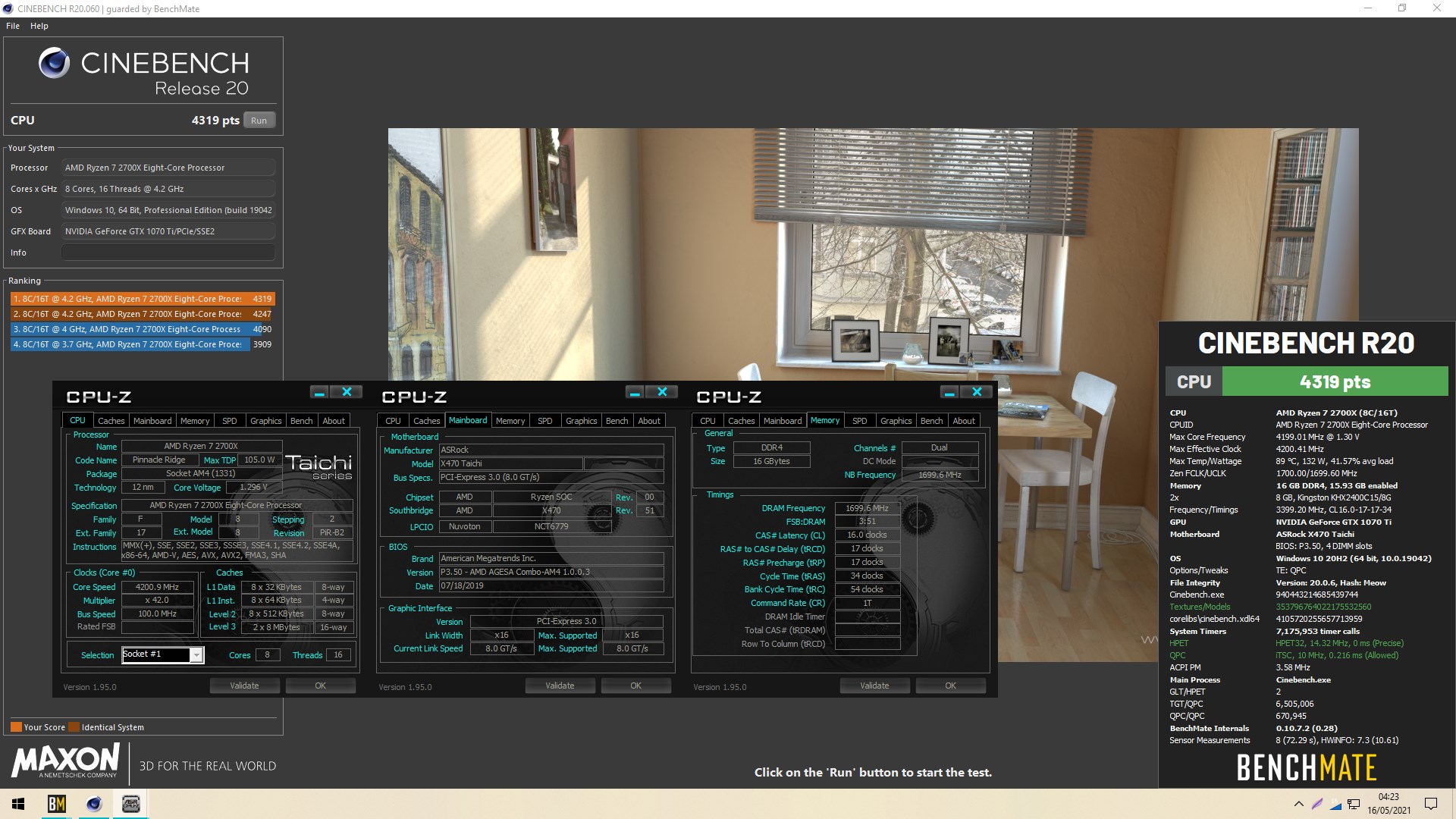Click the BIOS Version P3.50 field

coord(551,572)
